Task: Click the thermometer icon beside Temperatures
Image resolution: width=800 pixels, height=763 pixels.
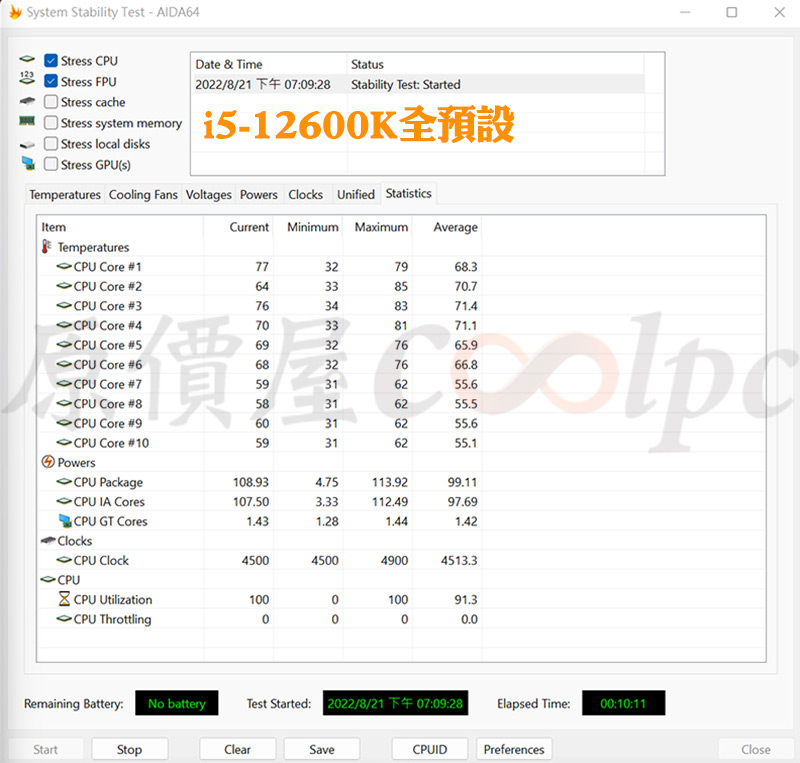Action: [x=46, y=247]
